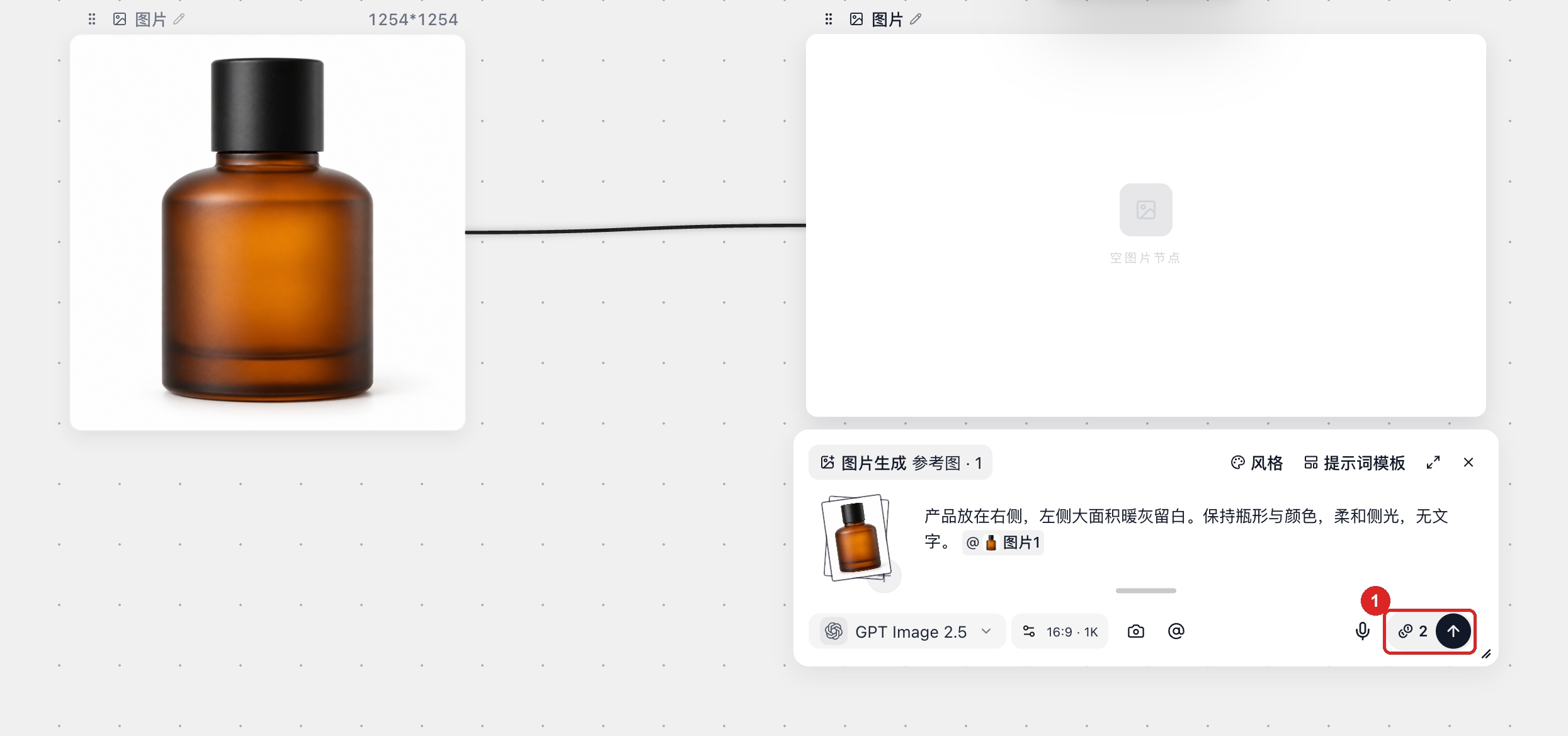
Task: Rename the left 图片 node with its pencil icon
Action: 179,20
